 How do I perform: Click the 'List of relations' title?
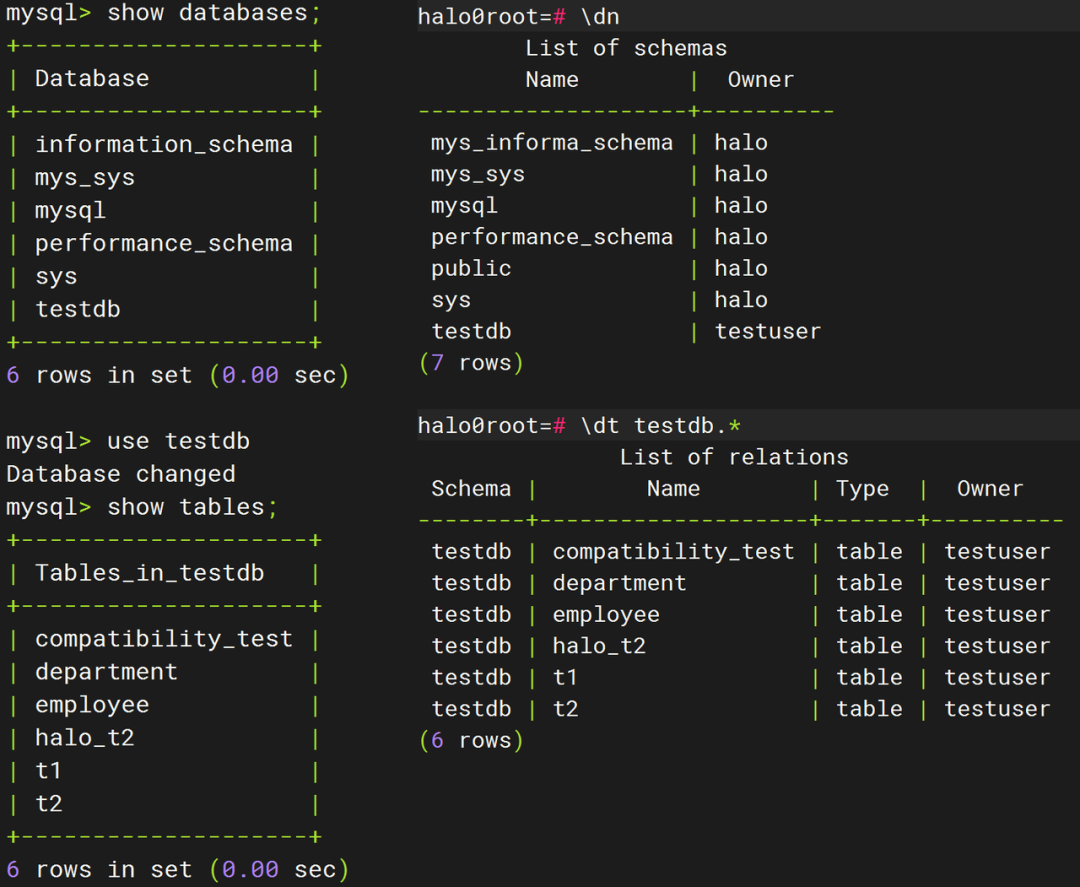[734, 458]
